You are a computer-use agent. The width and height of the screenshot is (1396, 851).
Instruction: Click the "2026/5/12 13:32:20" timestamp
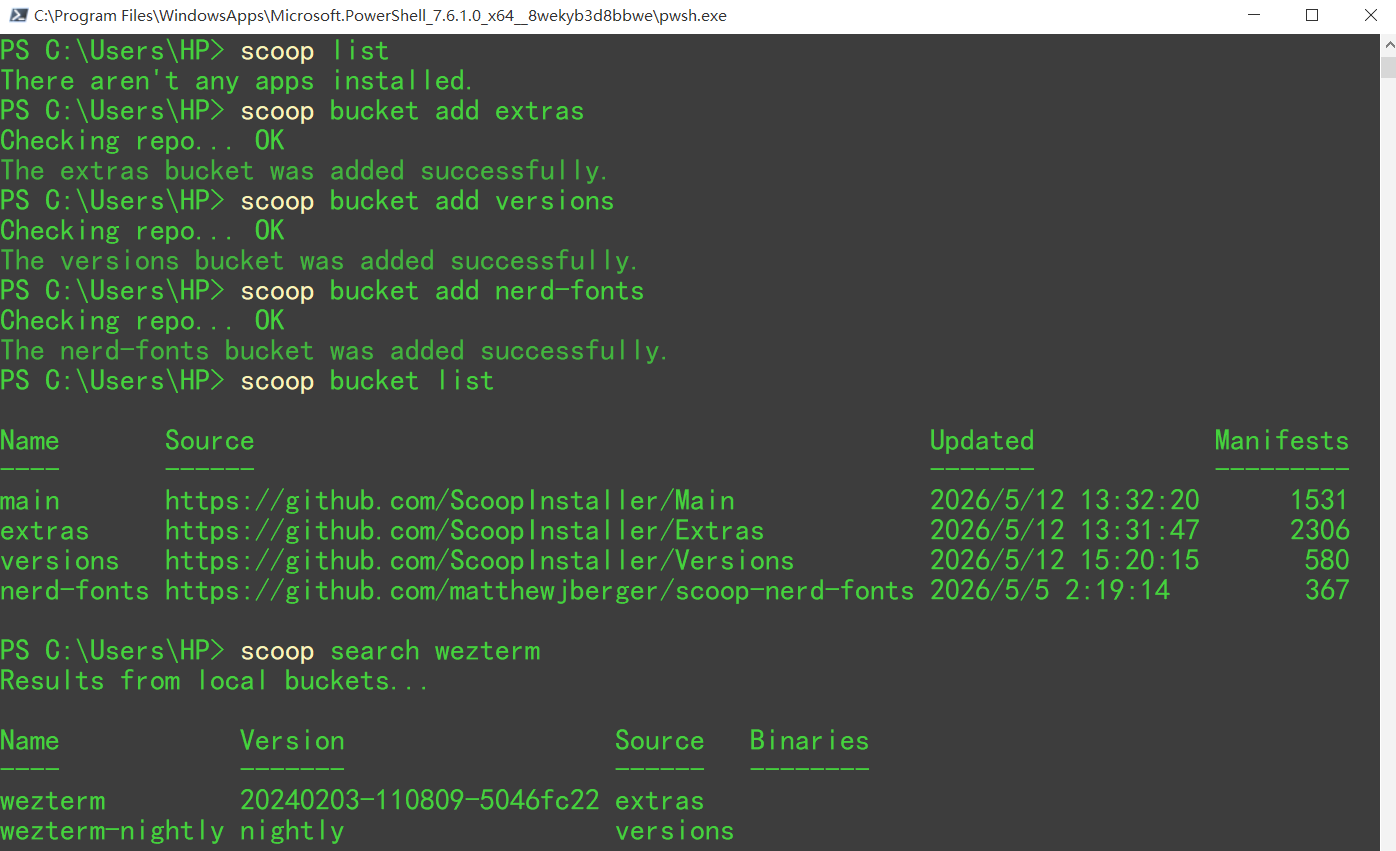(1065, 501)
